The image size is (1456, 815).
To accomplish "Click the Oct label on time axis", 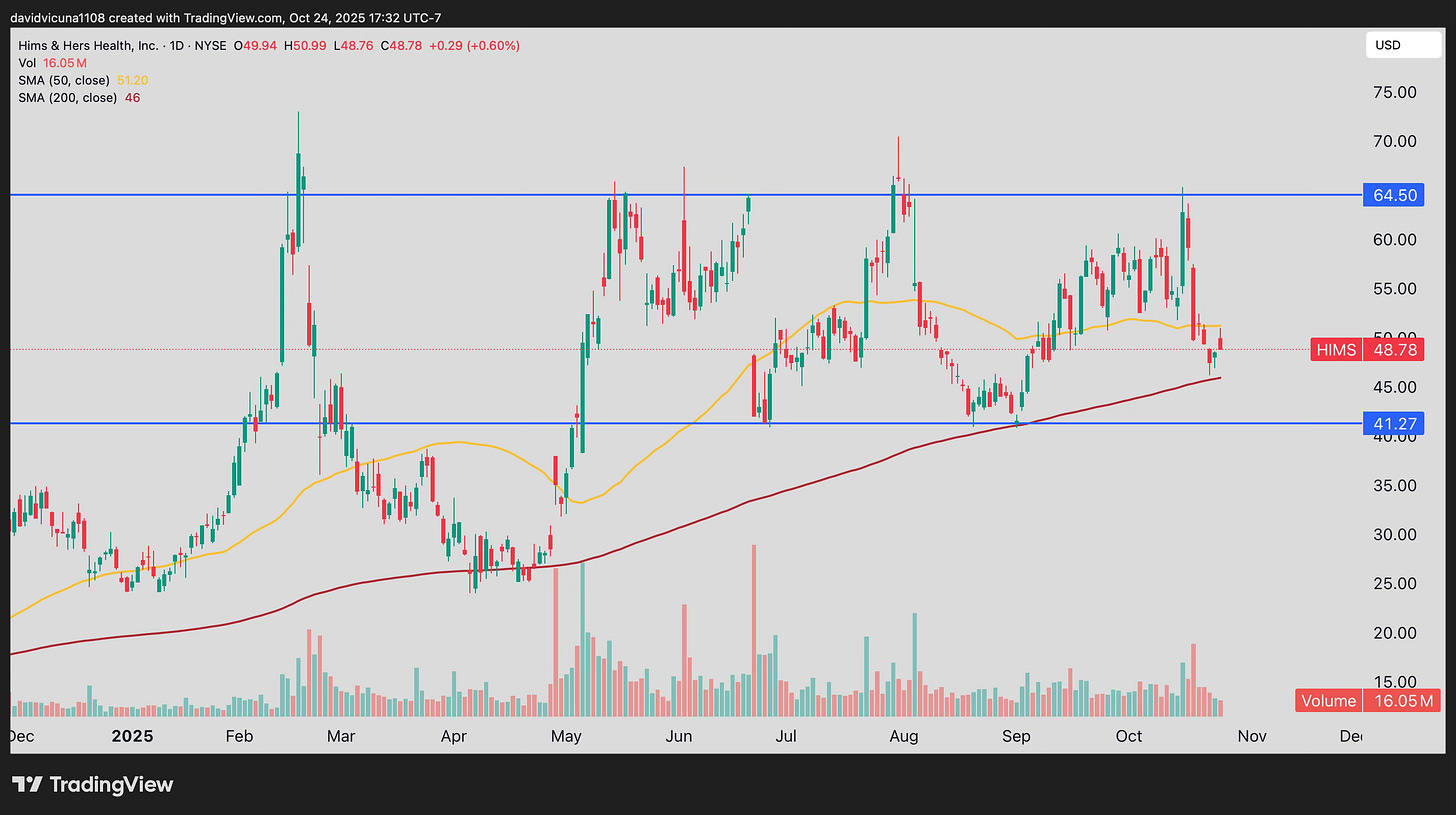I will tap(1129, 736).
